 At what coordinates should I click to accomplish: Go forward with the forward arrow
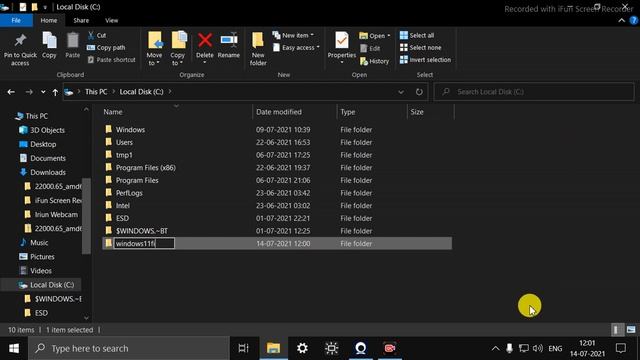[x=29, y=92]
